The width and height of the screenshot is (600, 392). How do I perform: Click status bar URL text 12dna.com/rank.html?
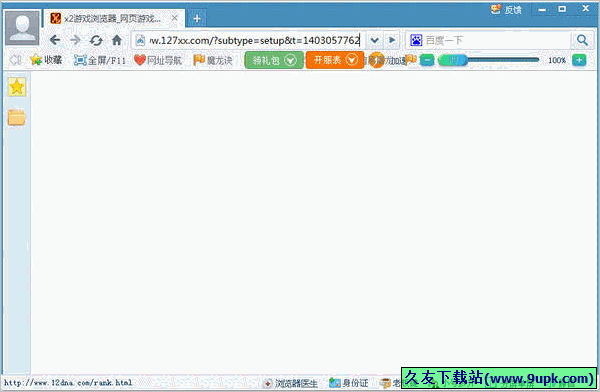(68, 382)
